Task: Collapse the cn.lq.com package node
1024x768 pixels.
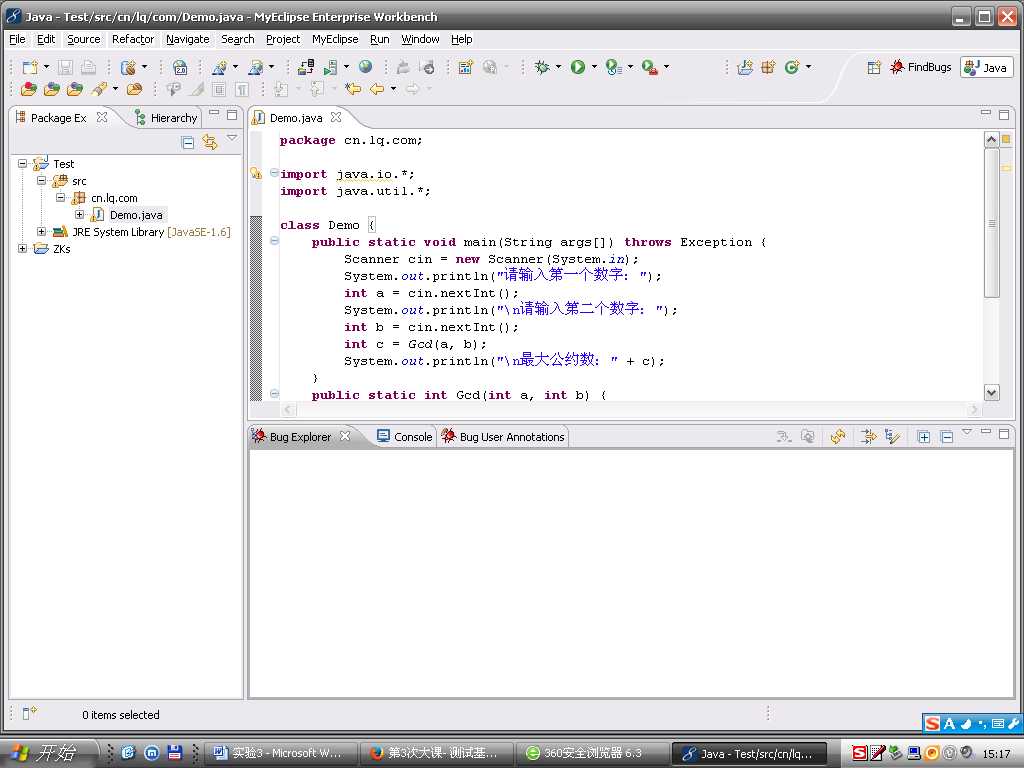Action: pos(61,197)
